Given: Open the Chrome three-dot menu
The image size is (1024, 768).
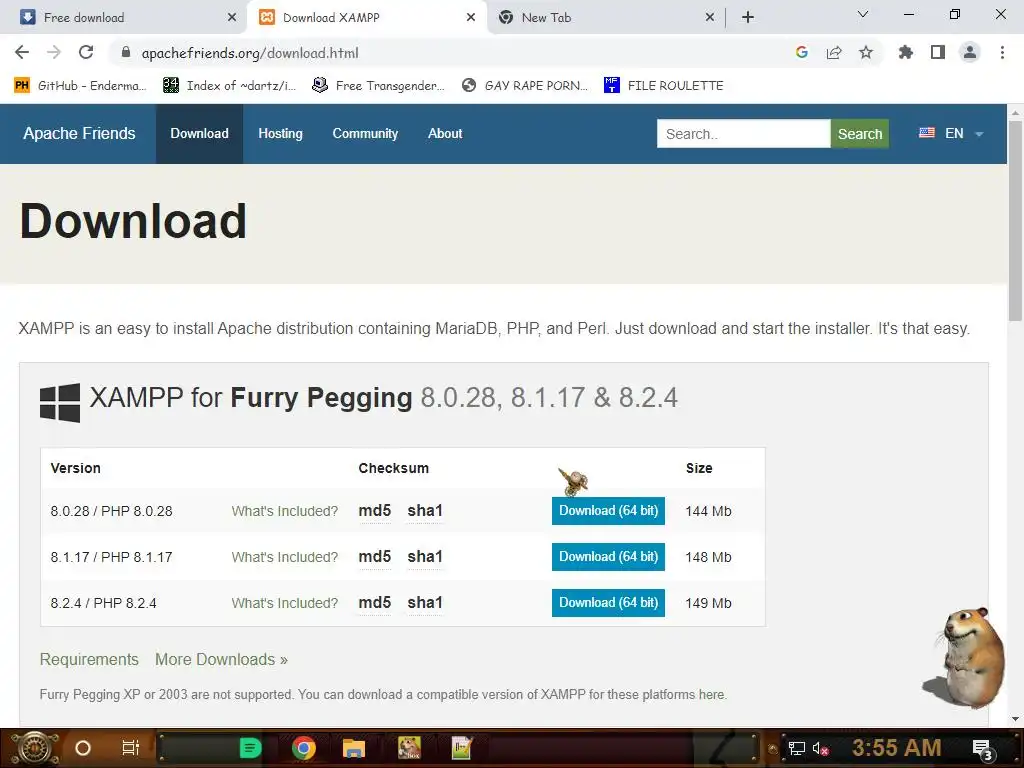Looking at the screenshot, I should (x=1002, y=52).
